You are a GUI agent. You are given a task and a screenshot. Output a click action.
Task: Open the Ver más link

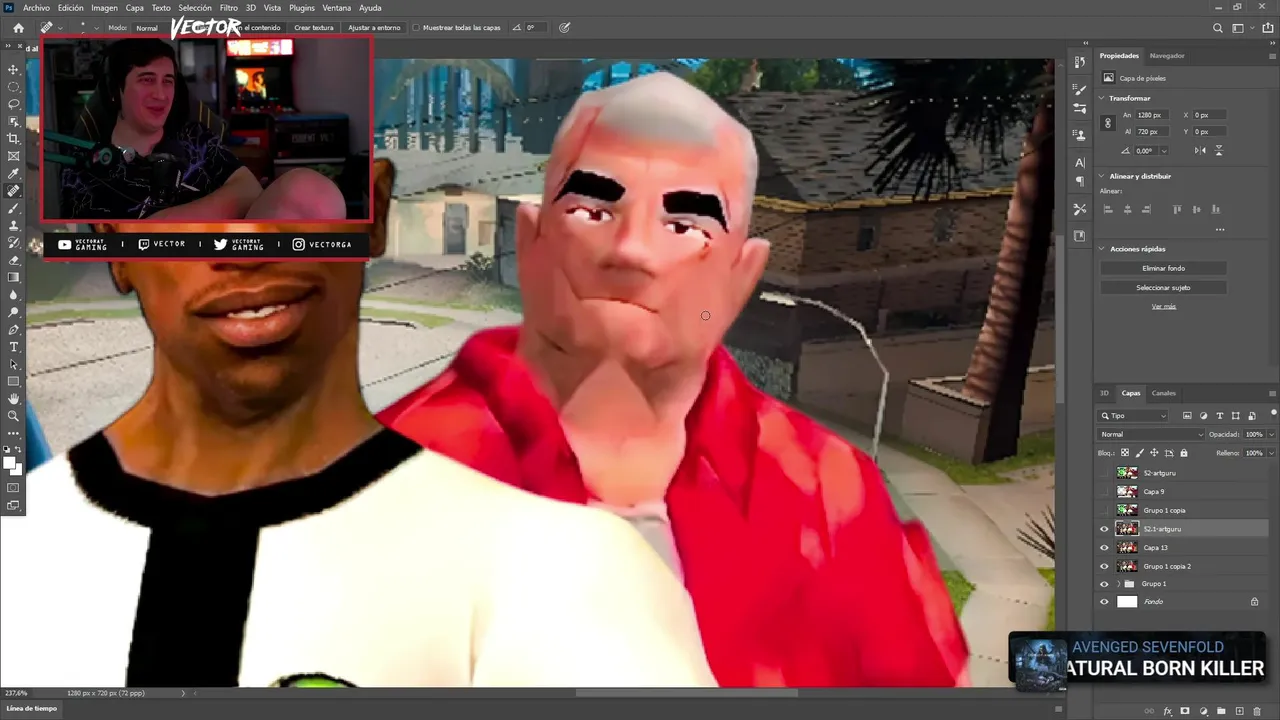click(1163, 307)
